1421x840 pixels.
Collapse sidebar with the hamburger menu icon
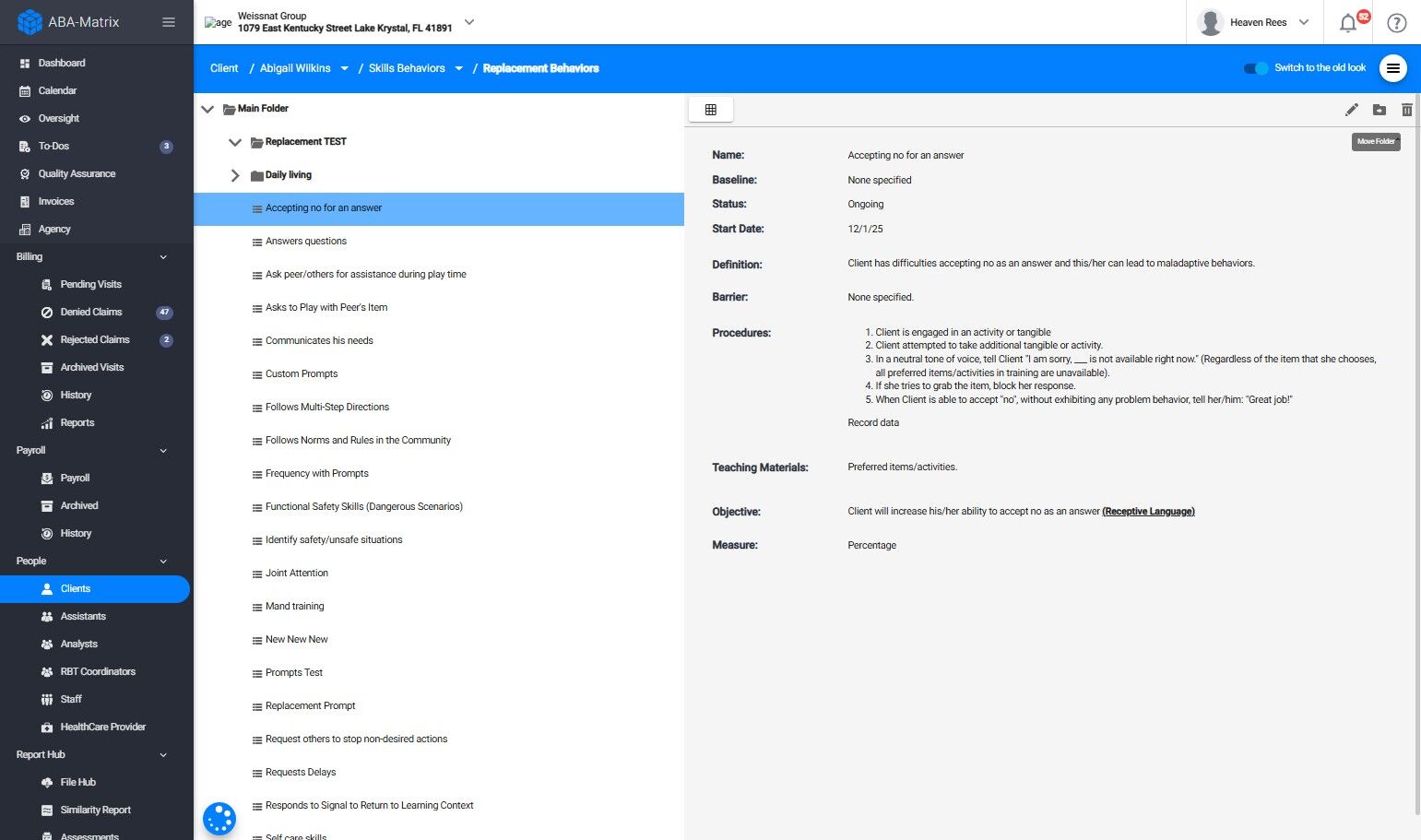[x=169, y=22]
